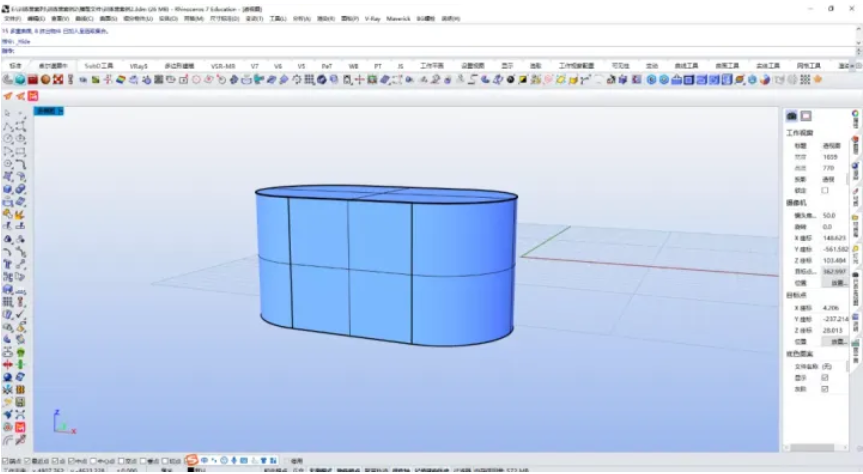This screenshot has width=863, height=474.
Task: Enable the 垂点 object snap checkbox
Action: tap(144, 461)
